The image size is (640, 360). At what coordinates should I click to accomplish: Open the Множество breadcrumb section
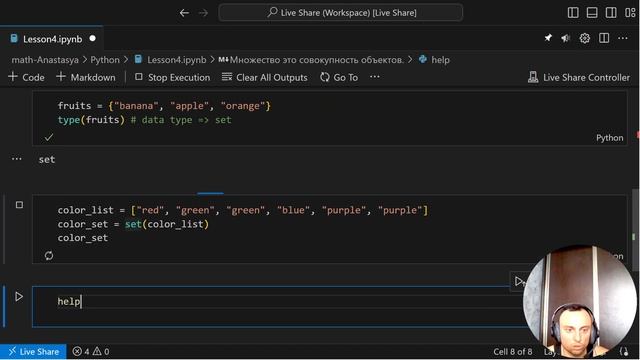pos(311,60)
